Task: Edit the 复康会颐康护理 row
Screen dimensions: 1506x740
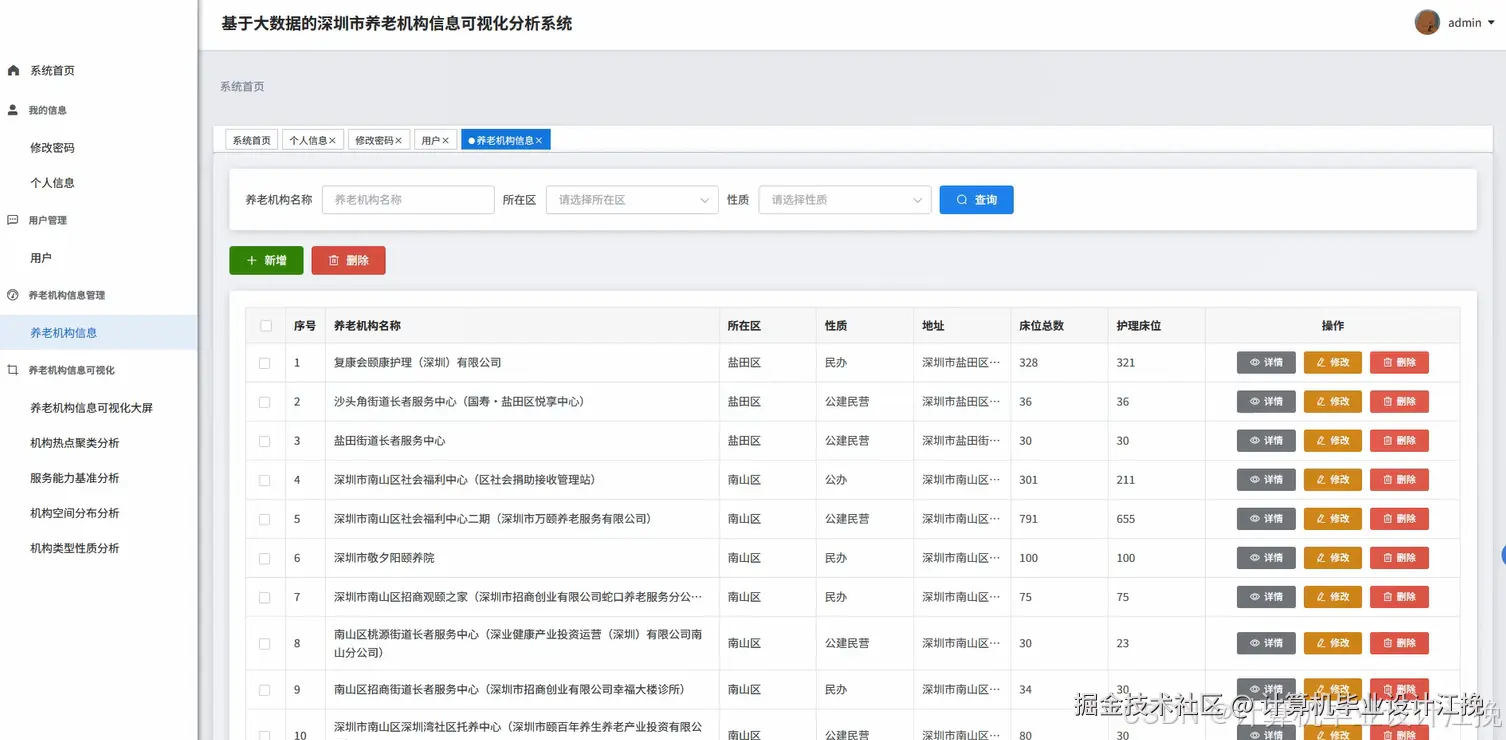Action: click(1333, 363)
